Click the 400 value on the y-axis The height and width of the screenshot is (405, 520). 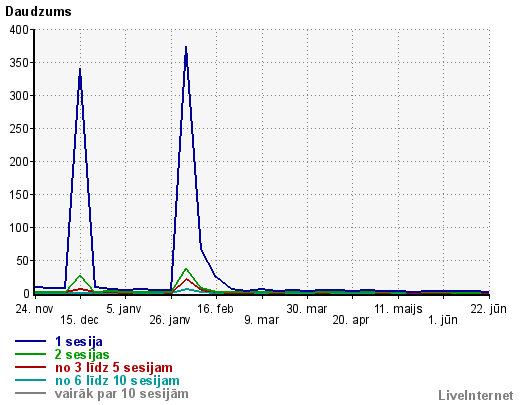pos(19,30)
